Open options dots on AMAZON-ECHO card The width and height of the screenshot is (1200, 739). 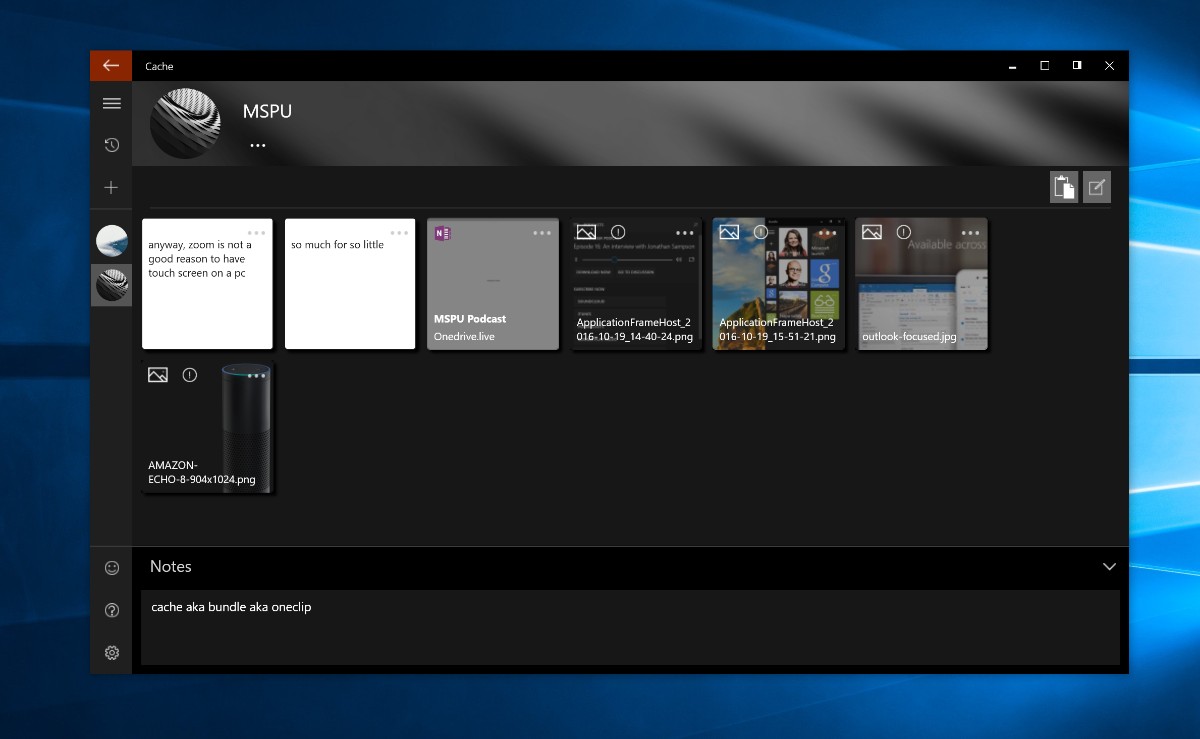[257, 375]
